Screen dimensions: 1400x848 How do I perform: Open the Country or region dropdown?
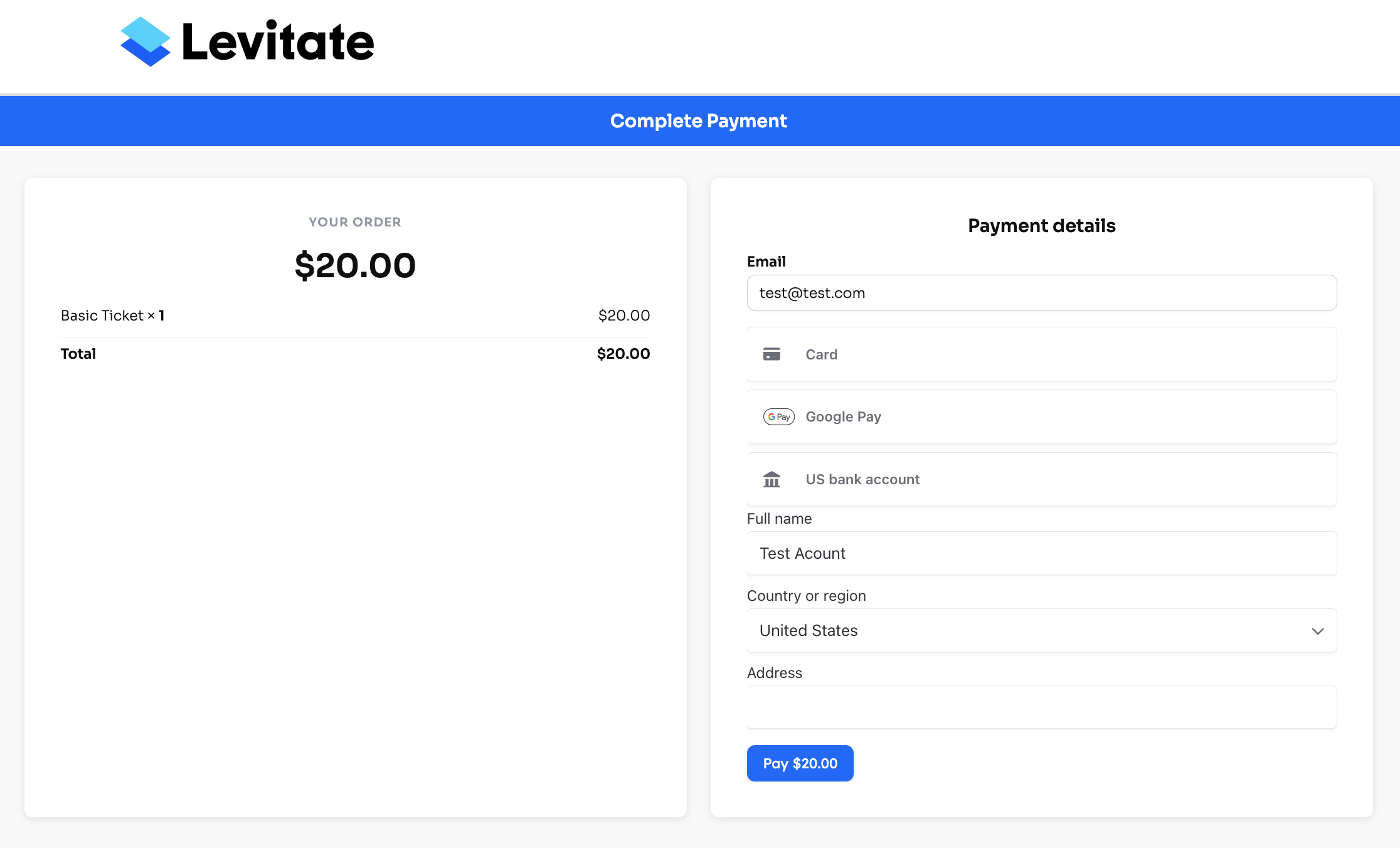pos(1041,630)
